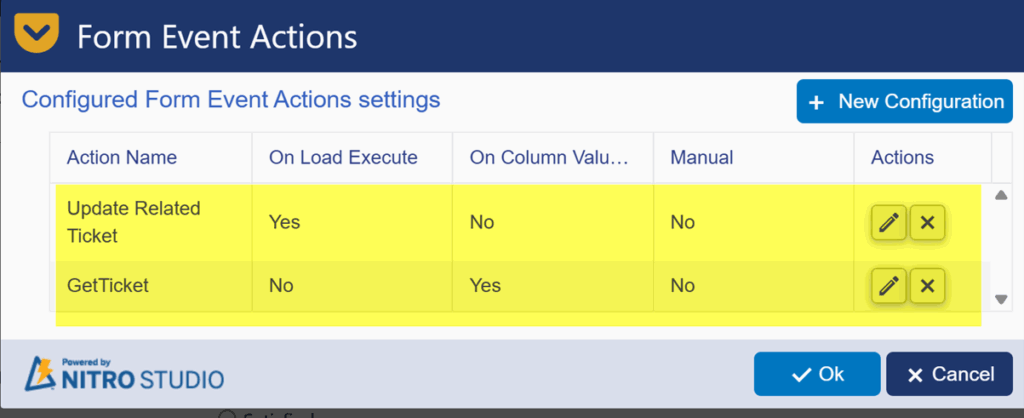Sort by the Action Name column header
1024x418 pixels.
point(122,157)
